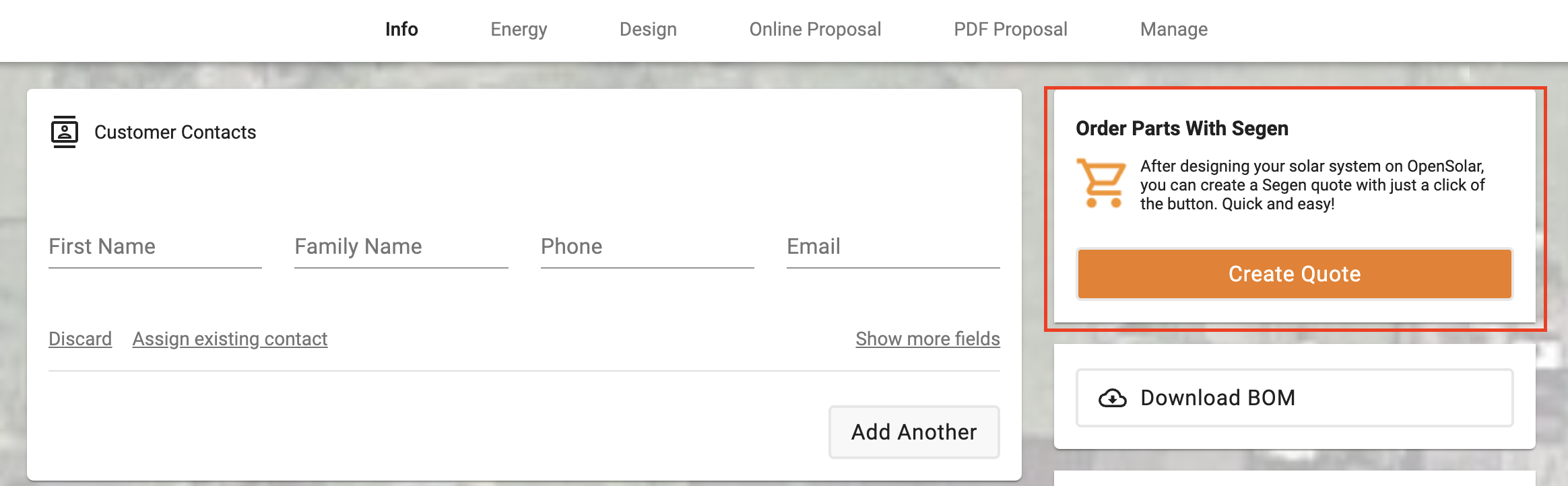The width and height of the screenshot is (1568, 486).
Task: Switch to the Info tab
Action: (x=401, y=29)
